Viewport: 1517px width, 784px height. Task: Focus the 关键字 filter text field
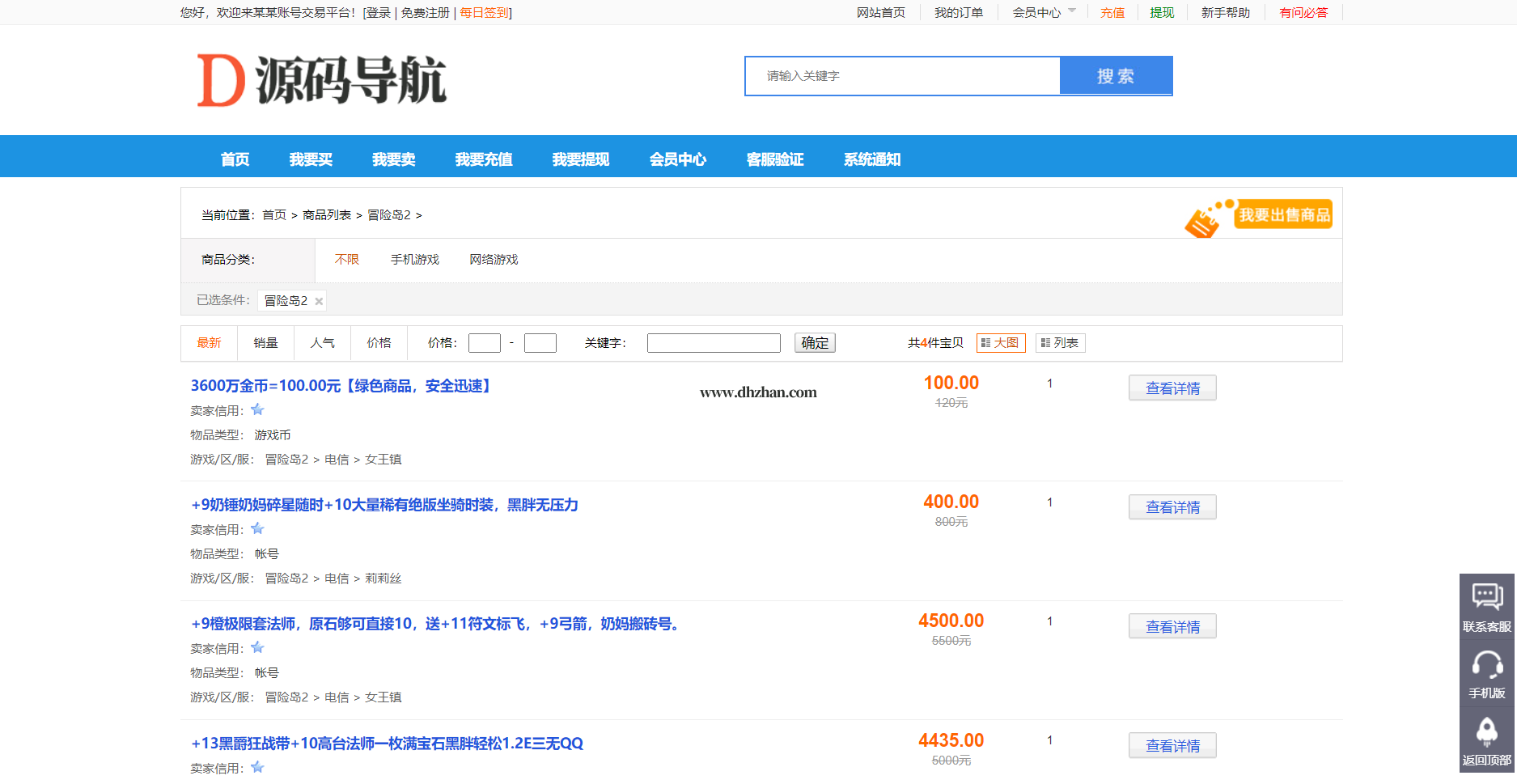pyautogui.click(x=713, y=343)
